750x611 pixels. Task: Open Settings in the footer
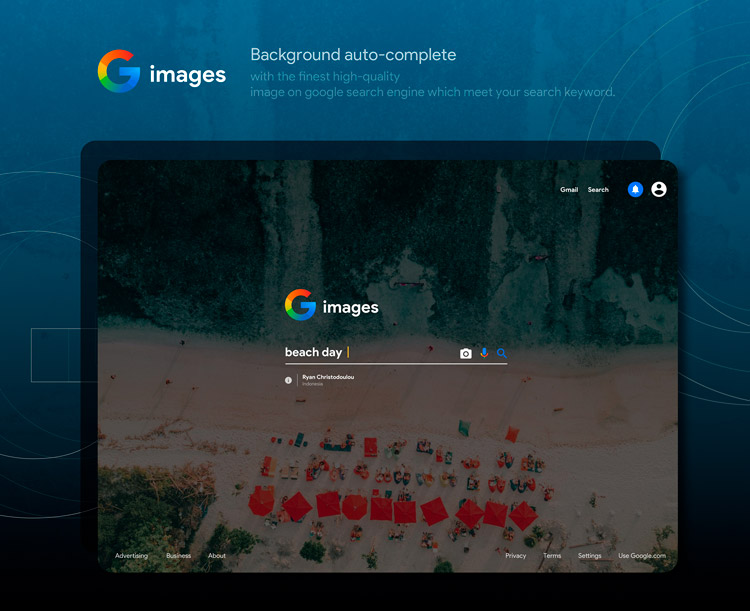590,556
